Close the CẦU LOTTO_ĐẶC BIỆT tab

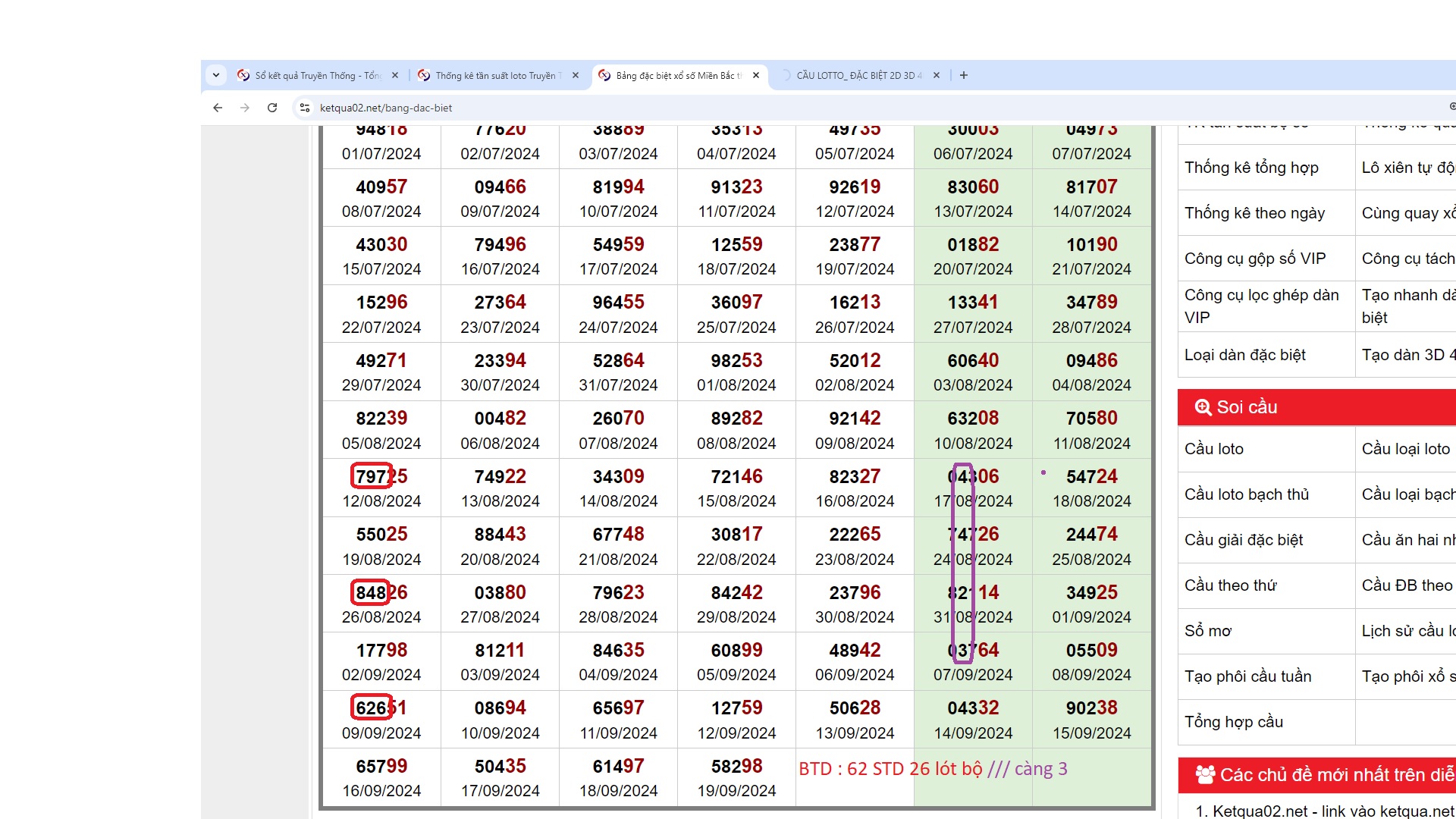tap(937, 75)
